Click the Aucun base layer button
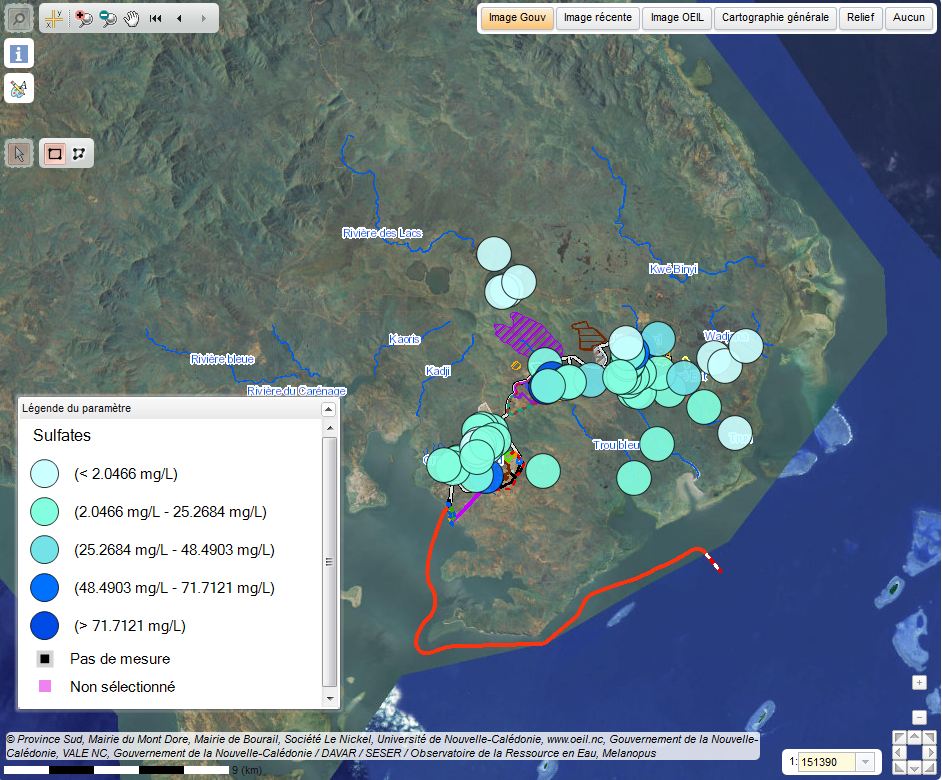942x780 pixels. click(908, 18)
